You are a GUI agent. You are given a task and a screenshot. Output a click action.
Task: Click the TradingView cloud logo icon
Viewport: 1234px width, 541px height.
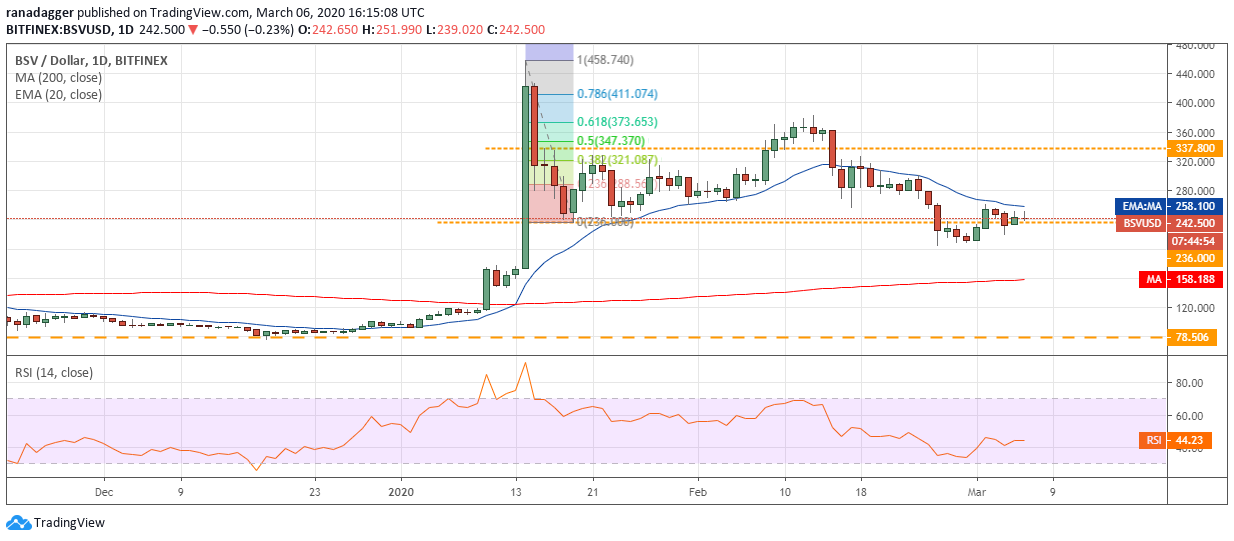pyautogui.click(x=18, y=523)
